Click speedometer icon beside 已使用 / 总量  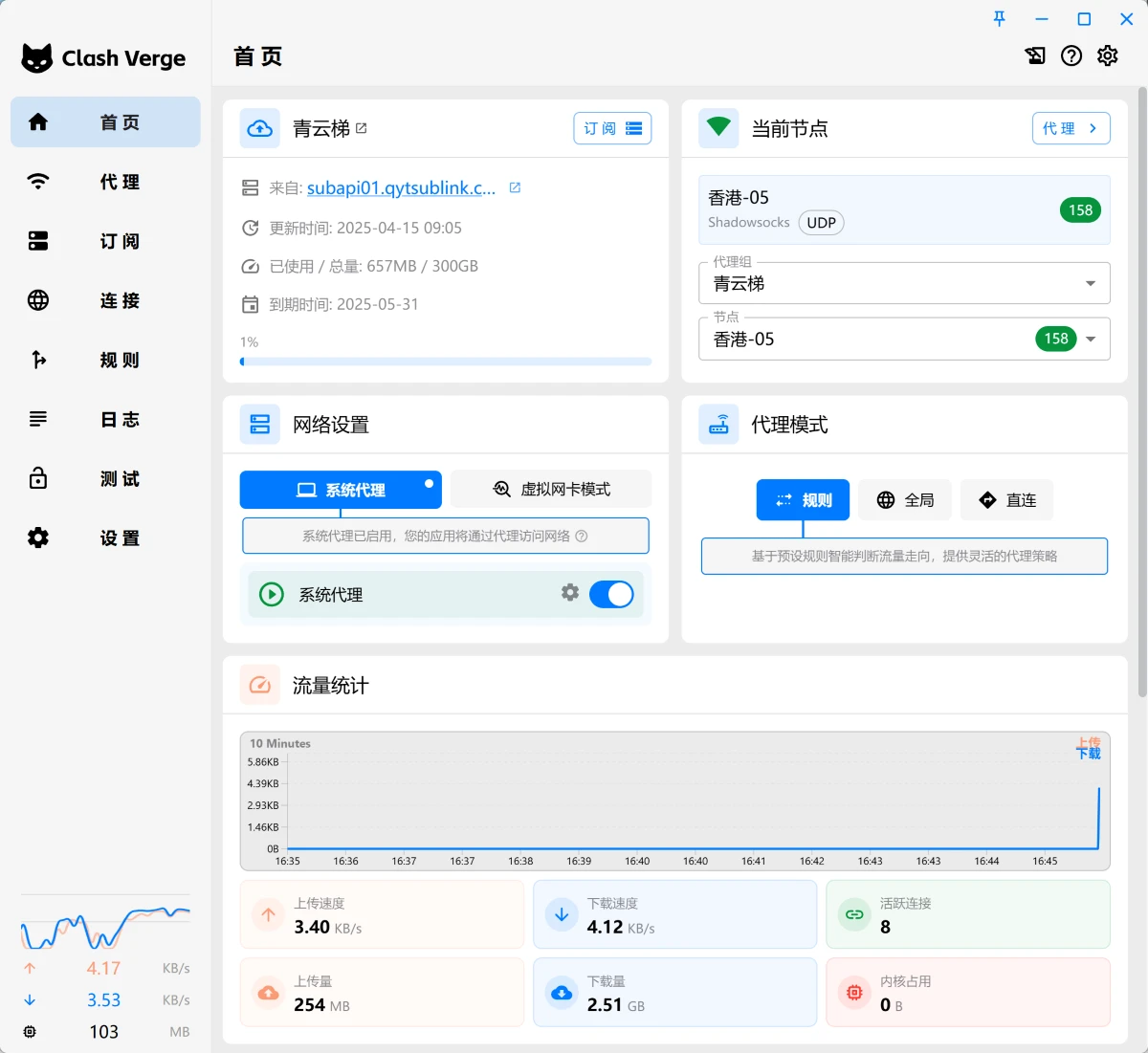pos(251,266)
